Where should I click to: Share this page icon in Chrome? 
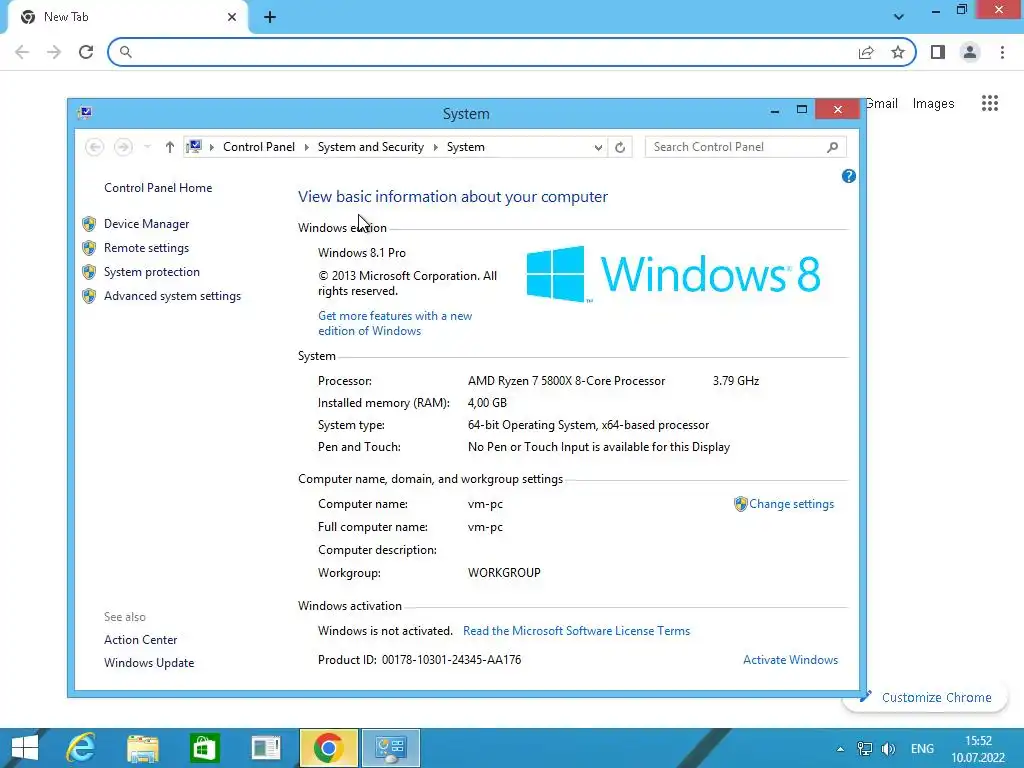click(x=866, y=52)
